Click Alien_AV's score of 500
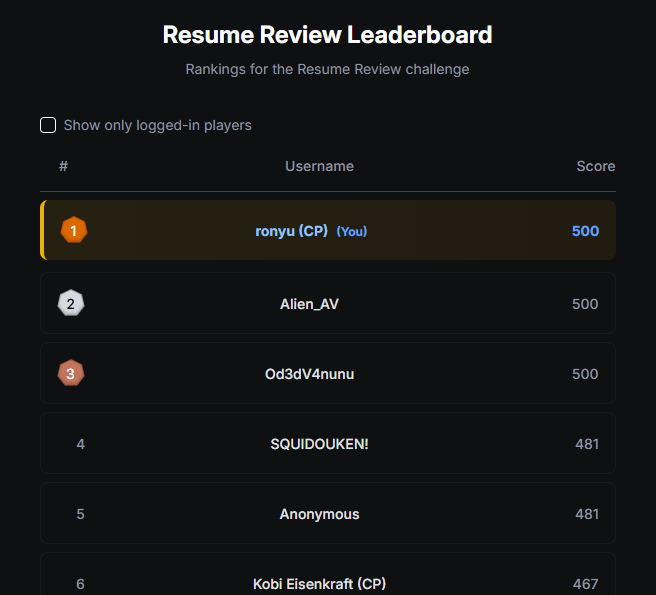The image size is (656, 595). coord(585,304)
